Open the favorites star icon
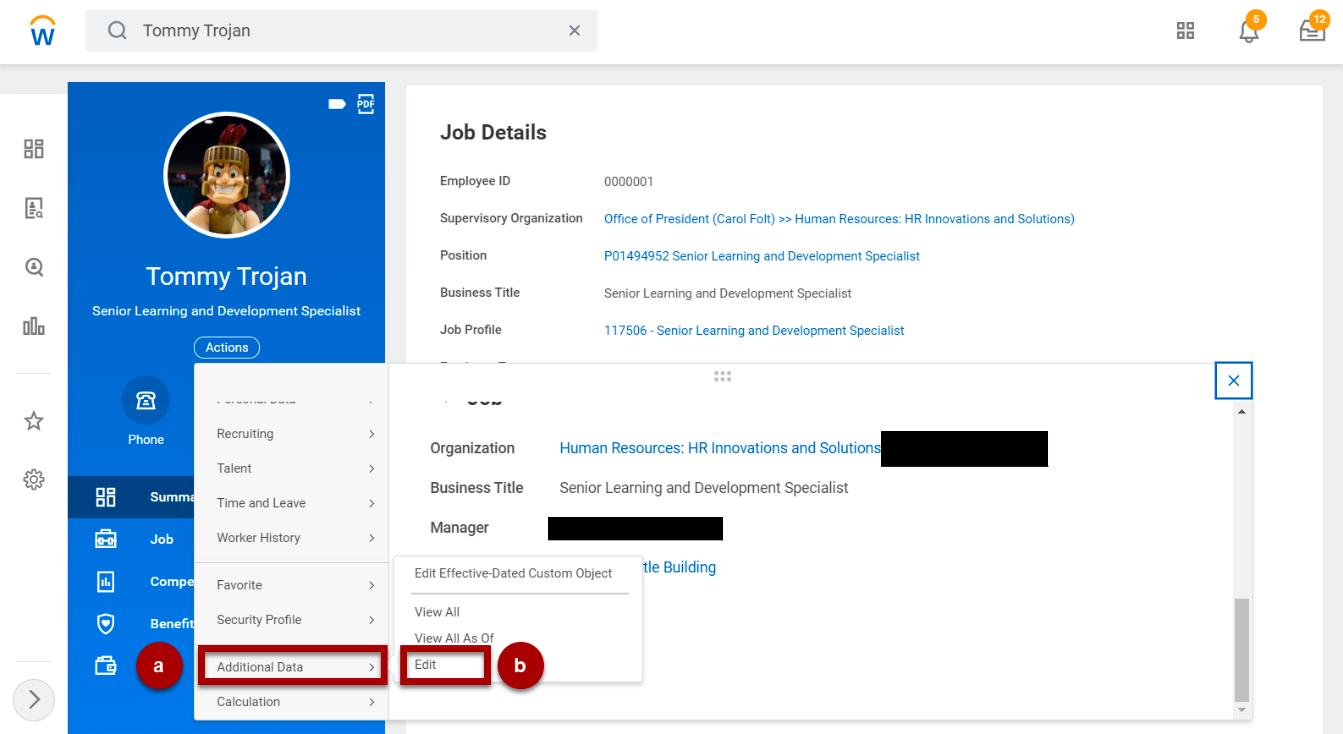The height and width of the screenshot is (734, 1343). [x=34, y=421]
